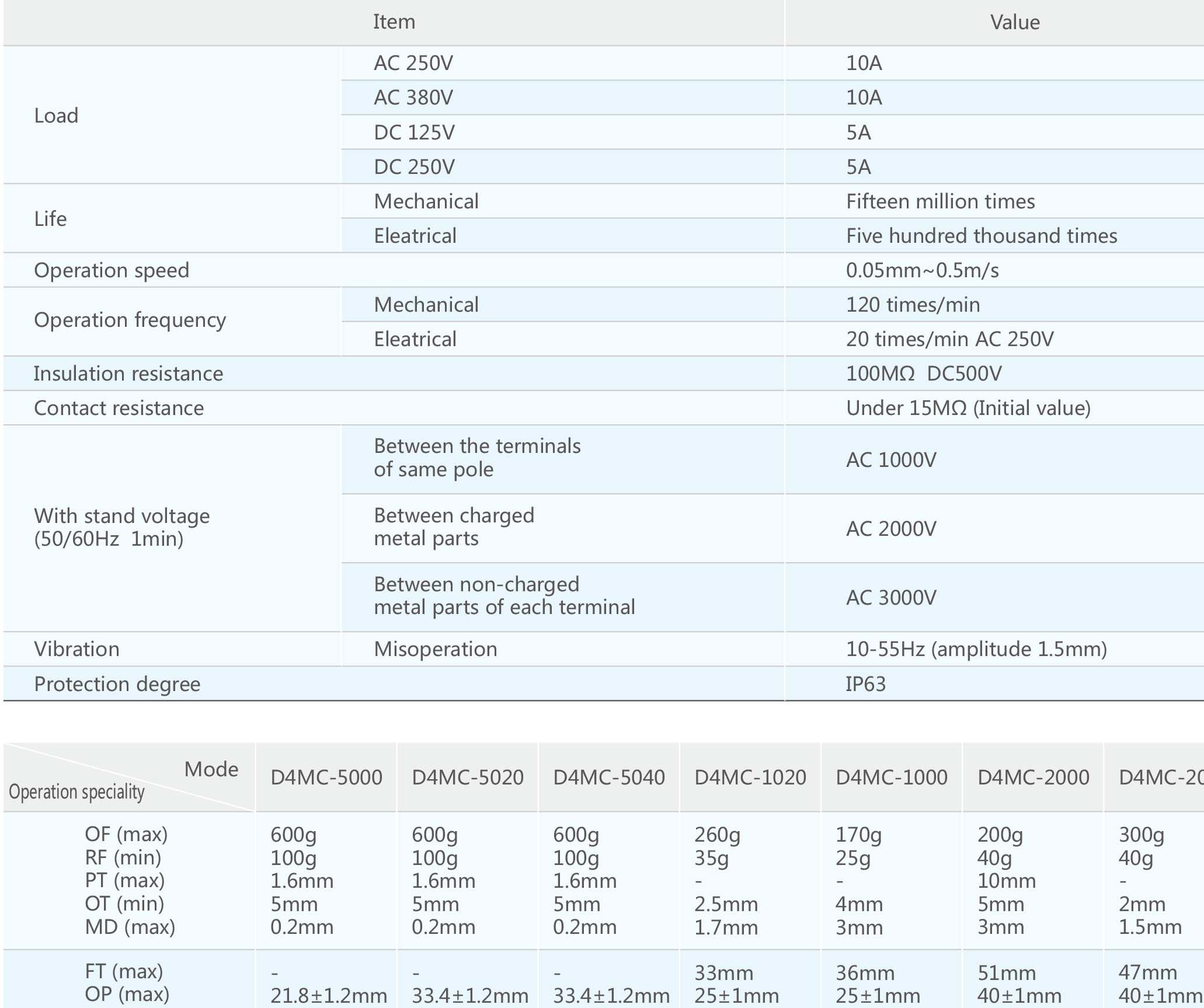The width and height of the screenshot is (1204, 1008).
Task: Select the 'D4MC-2000' column header
Action: click(1034, 777)
